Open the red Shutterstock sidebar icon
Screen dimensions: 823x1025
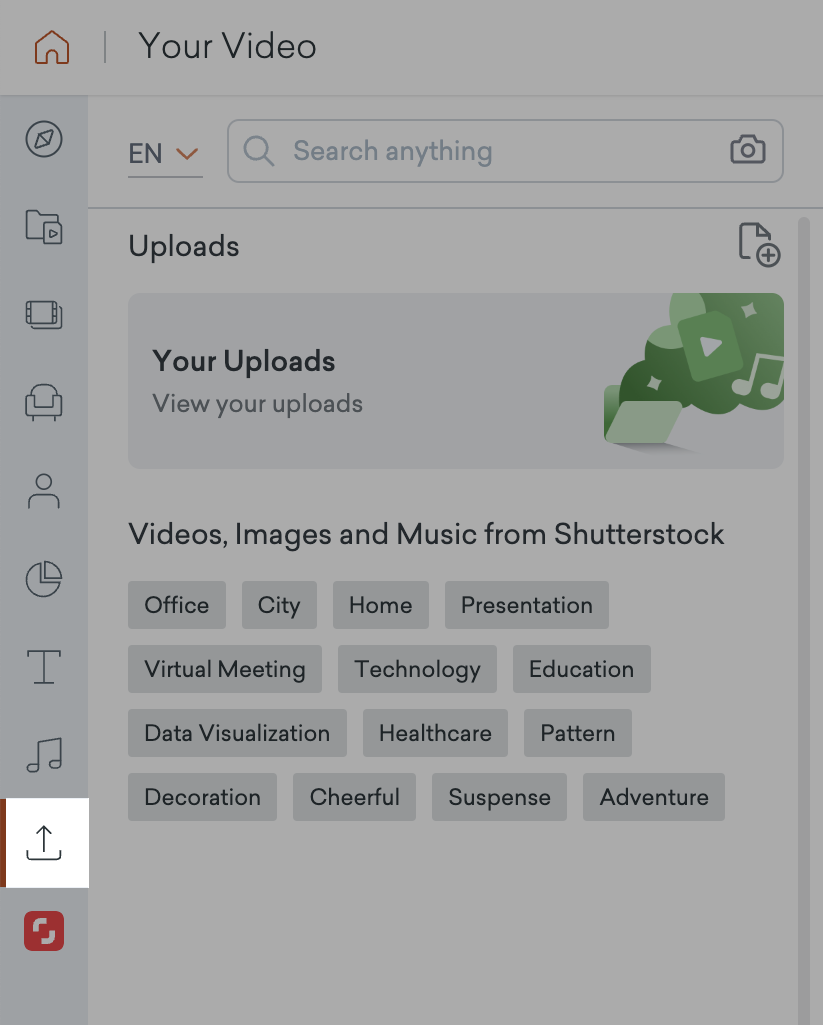(x=44, y=931)
